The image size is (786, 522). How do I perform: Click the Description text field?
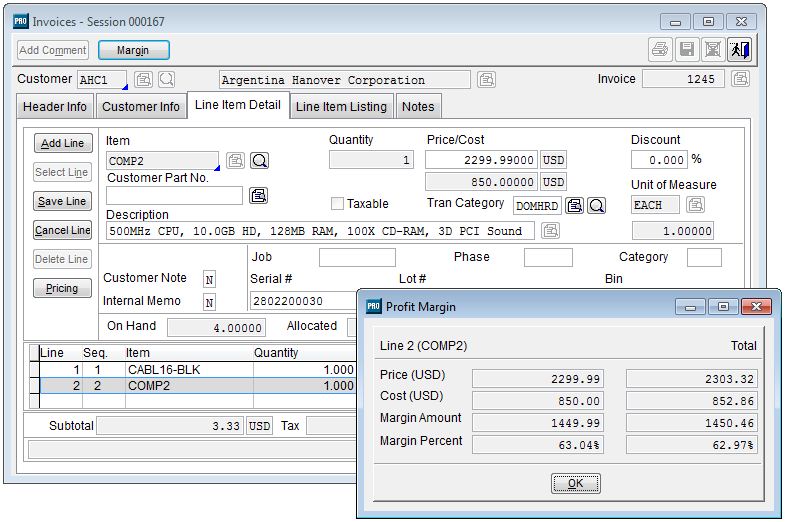[x=320, y=231]
